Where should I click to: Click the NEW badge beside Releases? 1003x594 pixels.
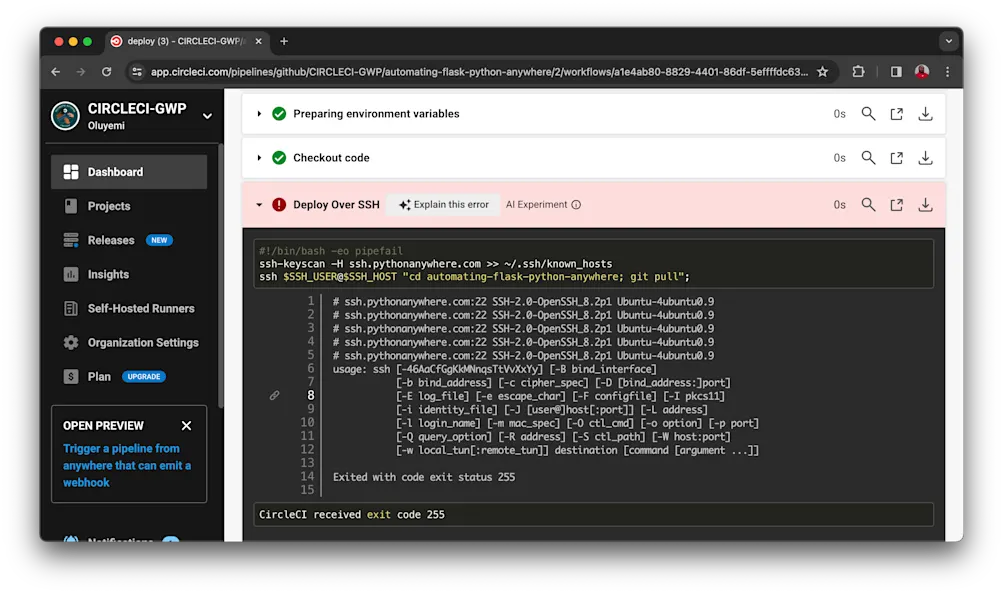[159, 240]
